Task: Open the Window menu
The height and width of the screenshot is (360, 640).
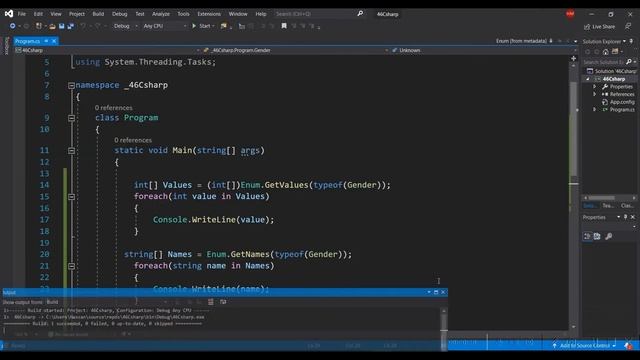Action: [238, 14]
